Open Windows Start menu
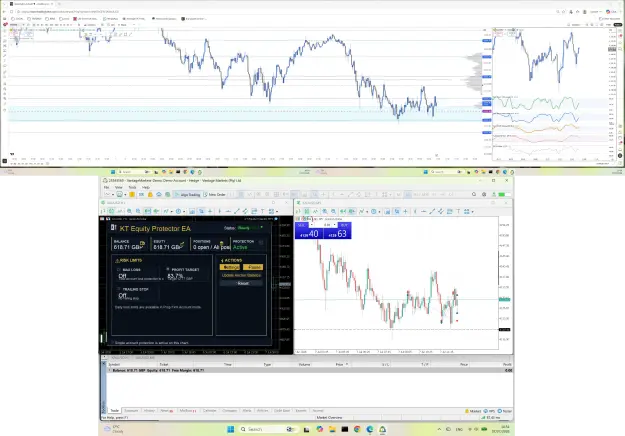The width and height of the screenshot is (625, 436). 230,429
